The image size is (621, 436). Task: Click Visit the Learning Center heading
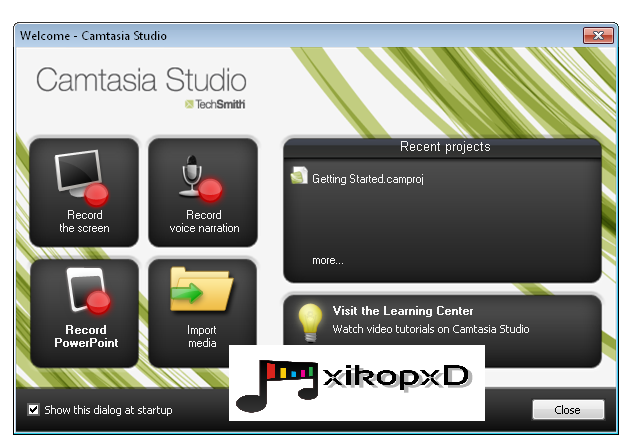click(x=403, y=311)
